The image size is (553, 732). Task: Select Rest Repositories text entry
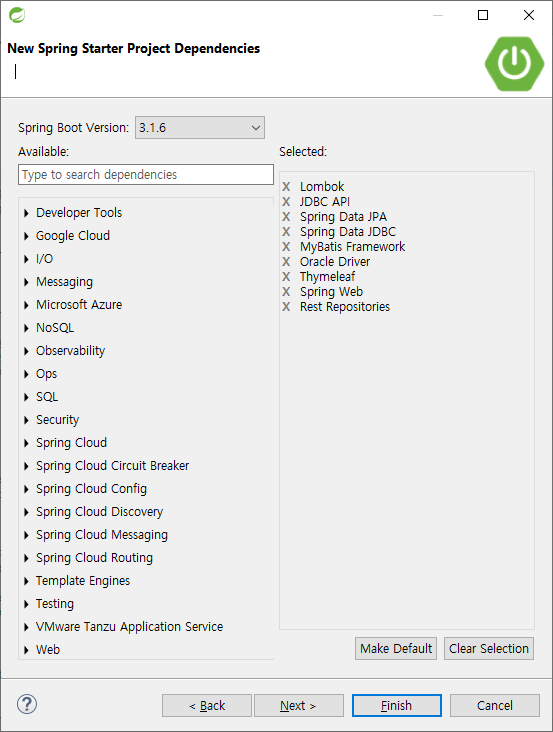345,307
